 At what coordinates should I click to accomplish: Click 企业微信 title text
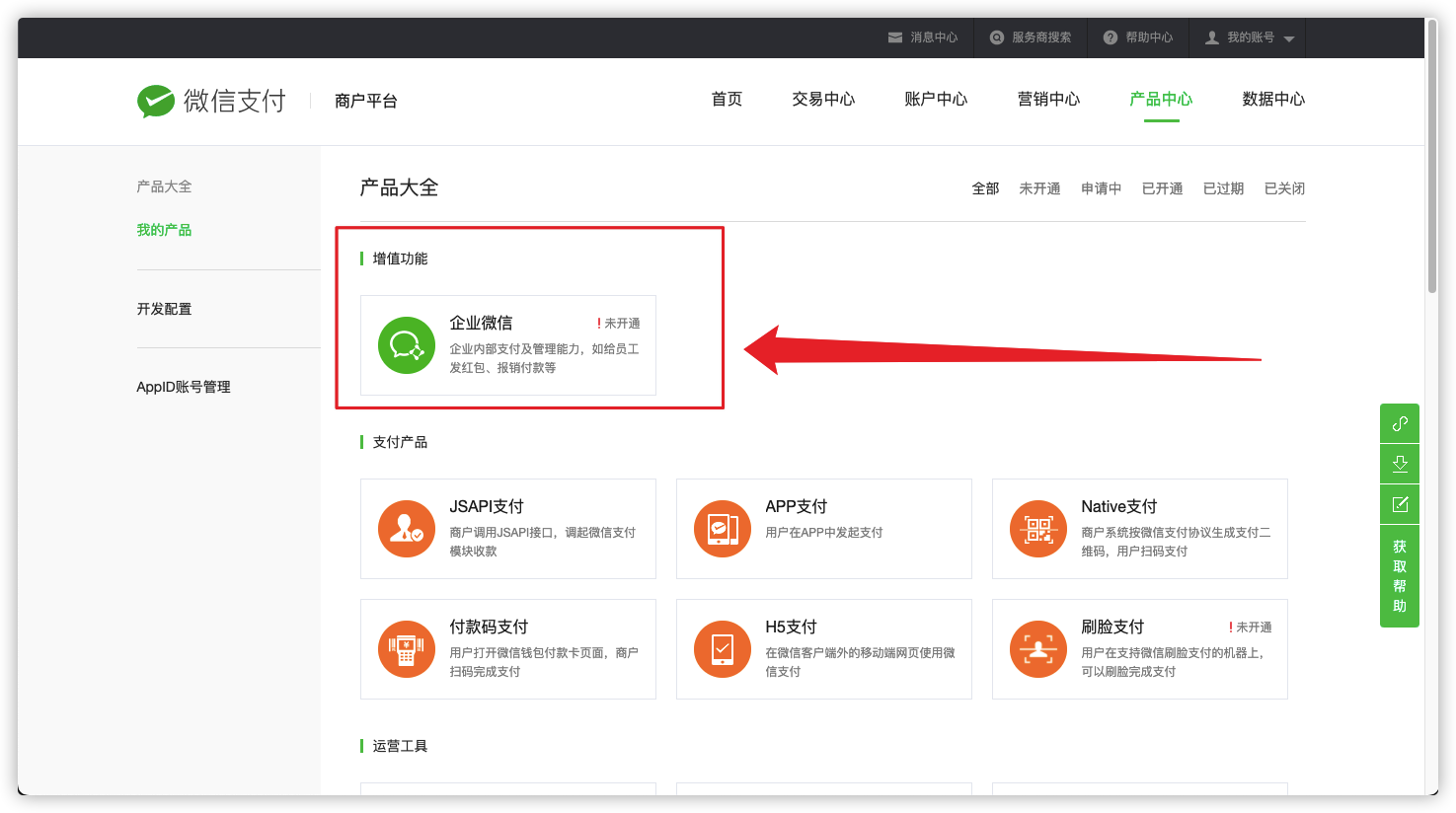[481, 323]
